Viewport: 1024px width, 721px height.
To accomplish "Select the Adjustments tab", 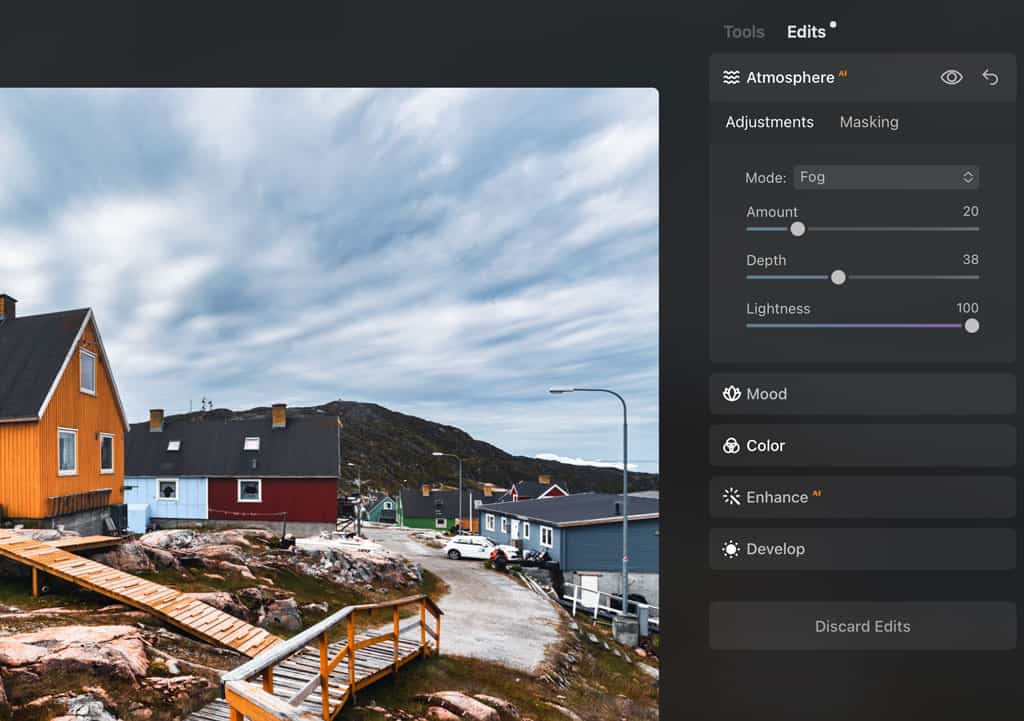I will pos(769,122).
